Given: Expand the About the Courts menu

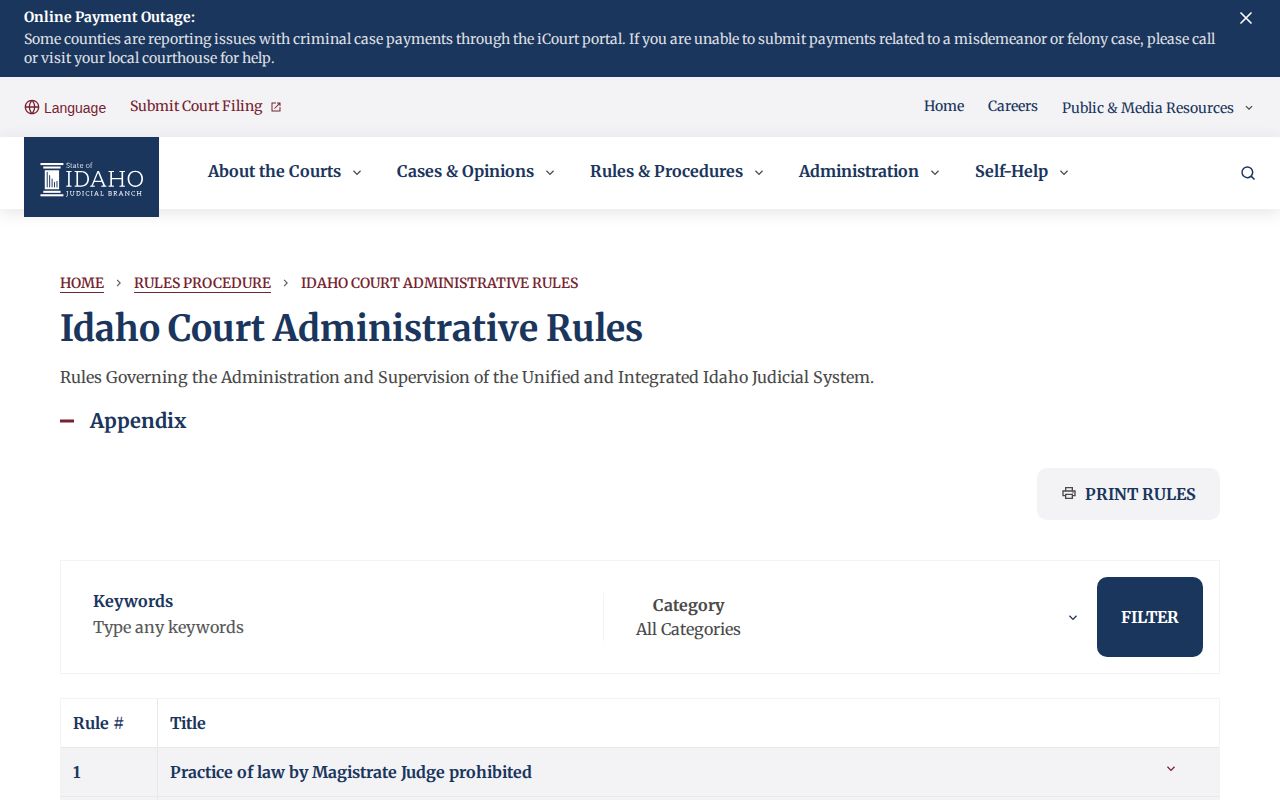Looking at the screenshot, I should pyautogui.click(x=285, y=172).
